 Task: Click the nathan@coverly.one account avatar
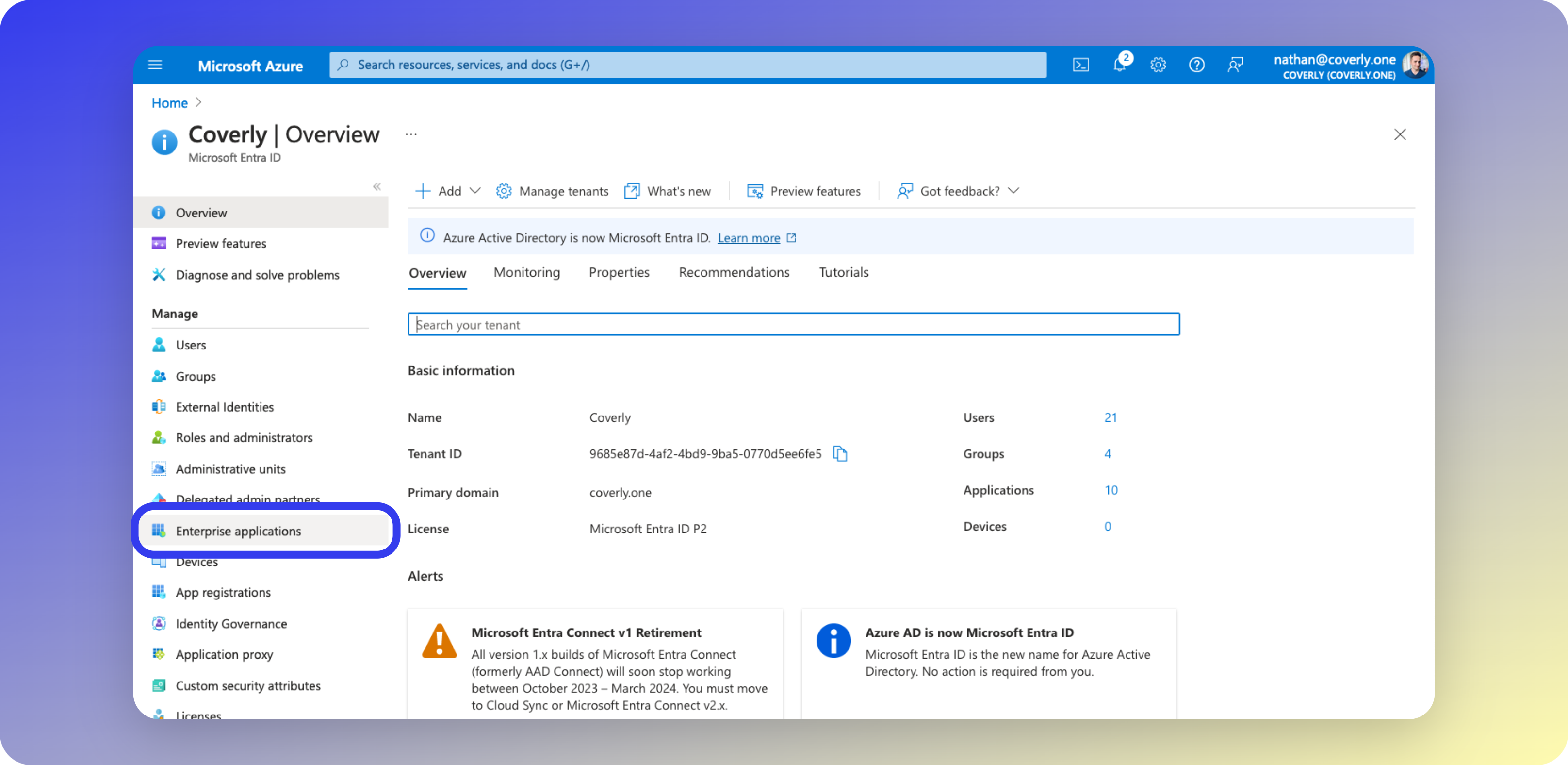[x=1415, y=65]
